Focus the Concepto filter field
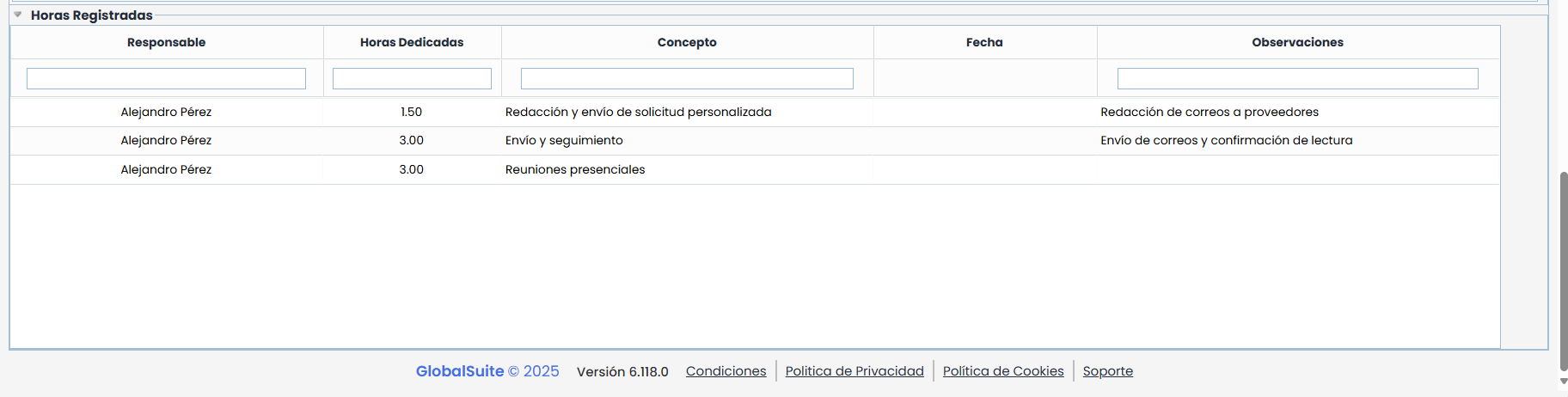This screenshot has height=397, width=1568. click(687, 79)
